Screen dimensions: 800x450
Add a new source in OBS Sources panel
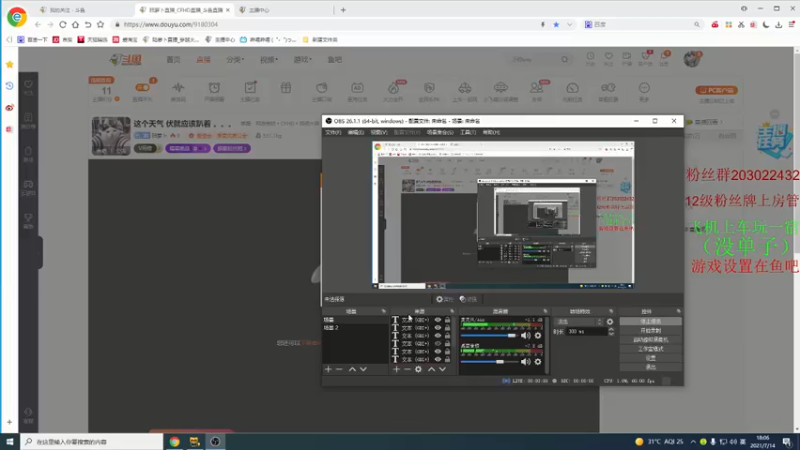click(396, 369)
